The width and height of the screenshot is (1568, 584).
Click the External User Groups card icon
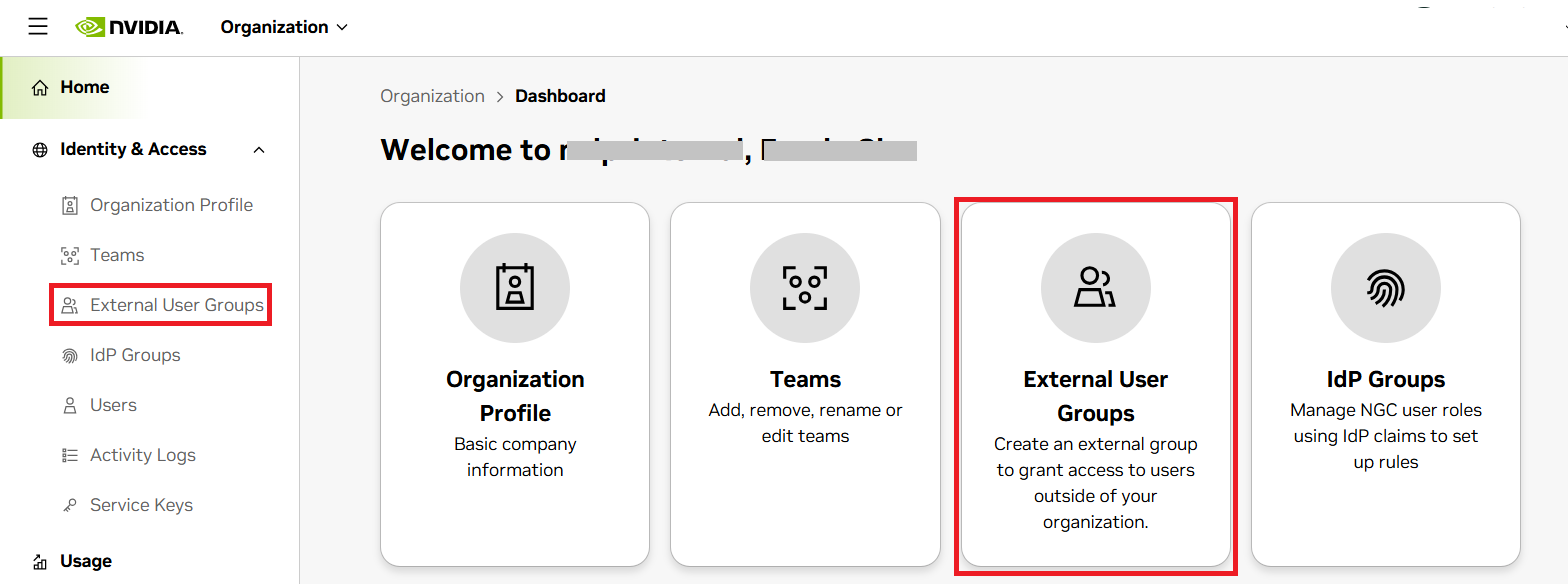pos(1096,288)
